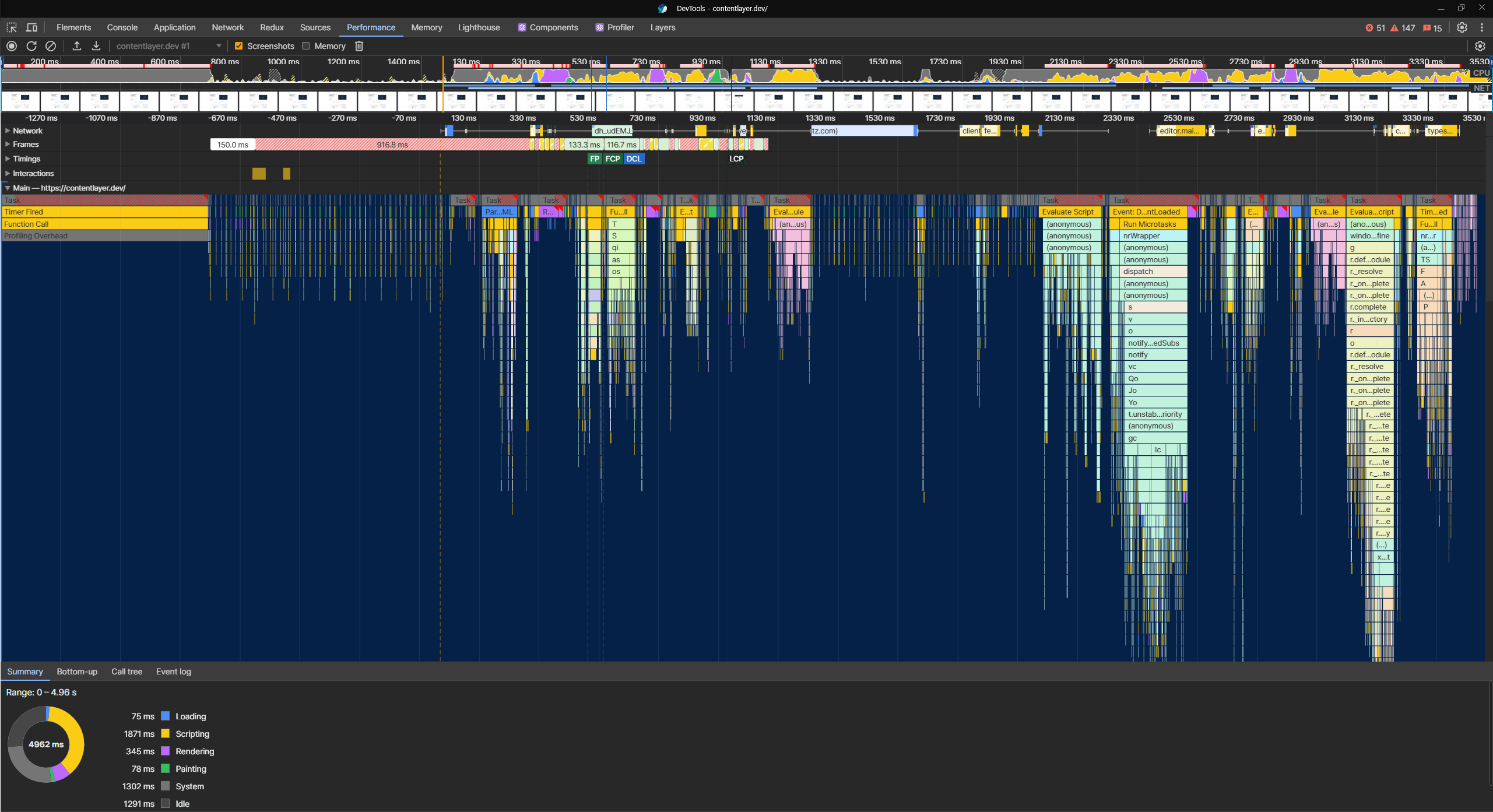Open the Bottom-up tab
1493x812 pixels.
(x=77, y=672)
